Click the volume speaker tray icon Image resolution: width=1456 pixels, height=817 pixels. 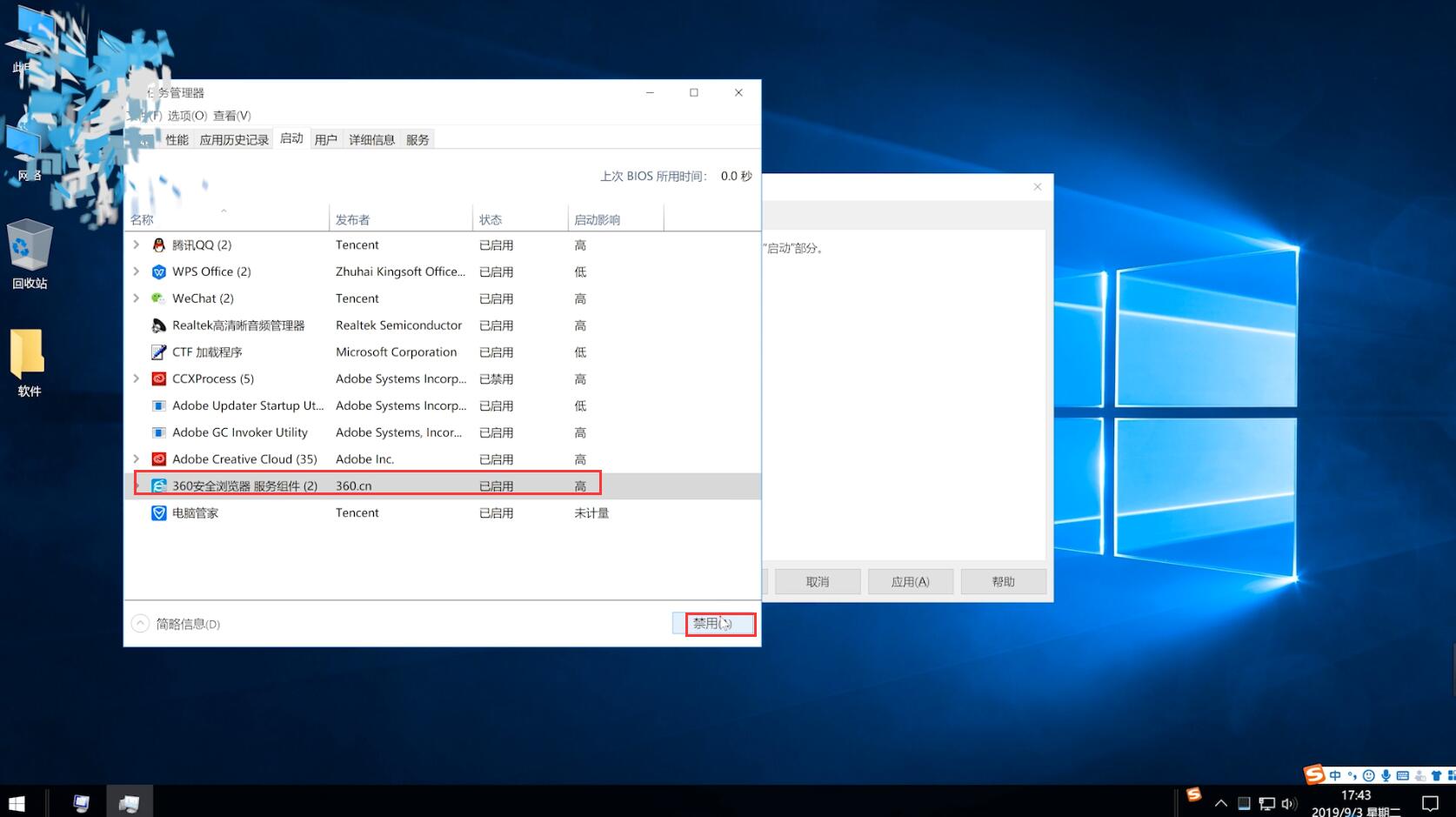tap(1289, 804)
